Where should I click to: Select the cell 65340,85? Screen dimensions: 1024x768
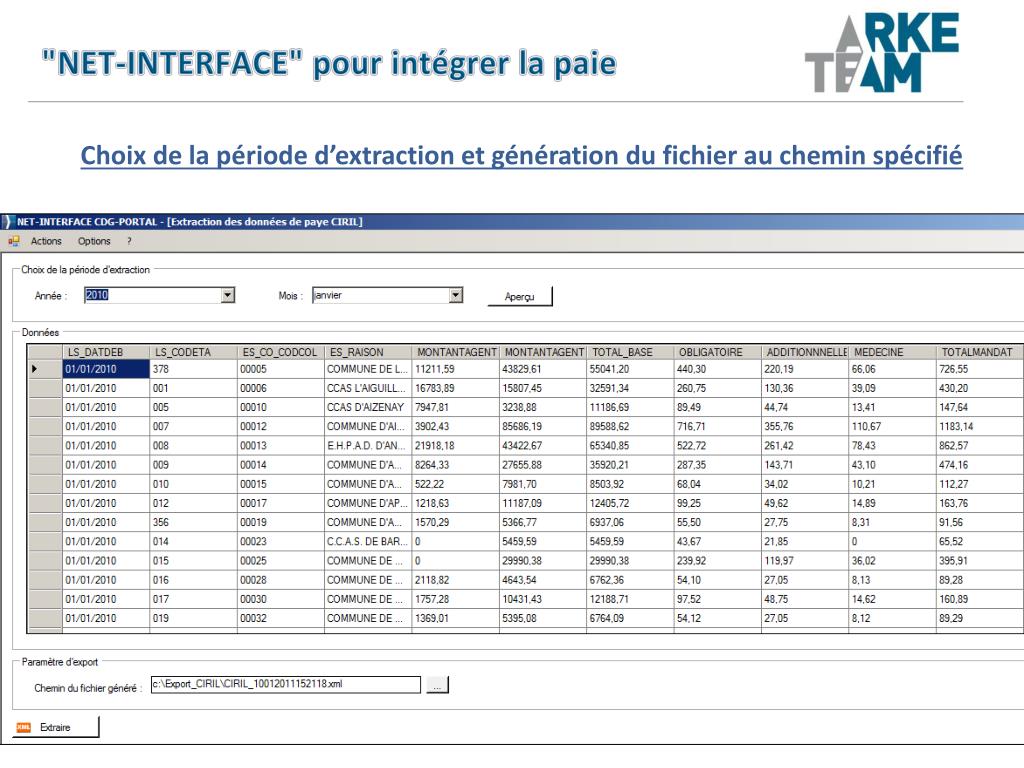pos(630,445)
